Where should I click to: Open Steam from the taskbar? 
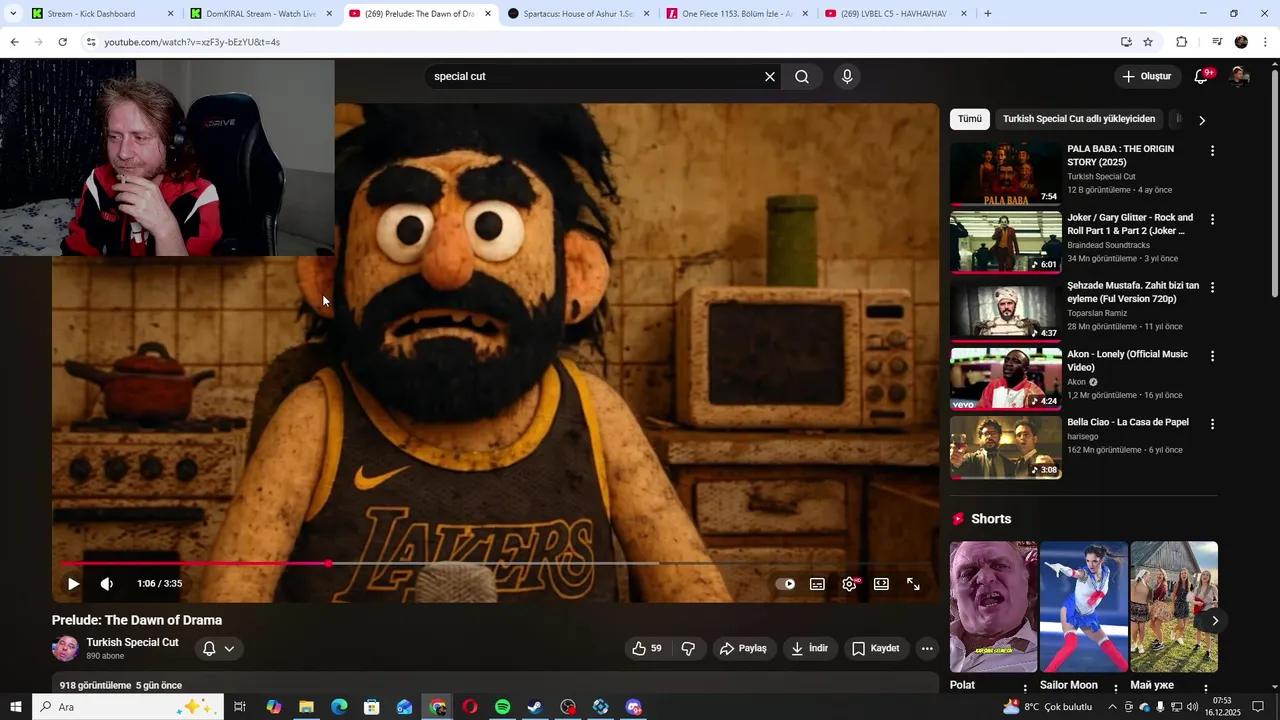pos(535,707)
